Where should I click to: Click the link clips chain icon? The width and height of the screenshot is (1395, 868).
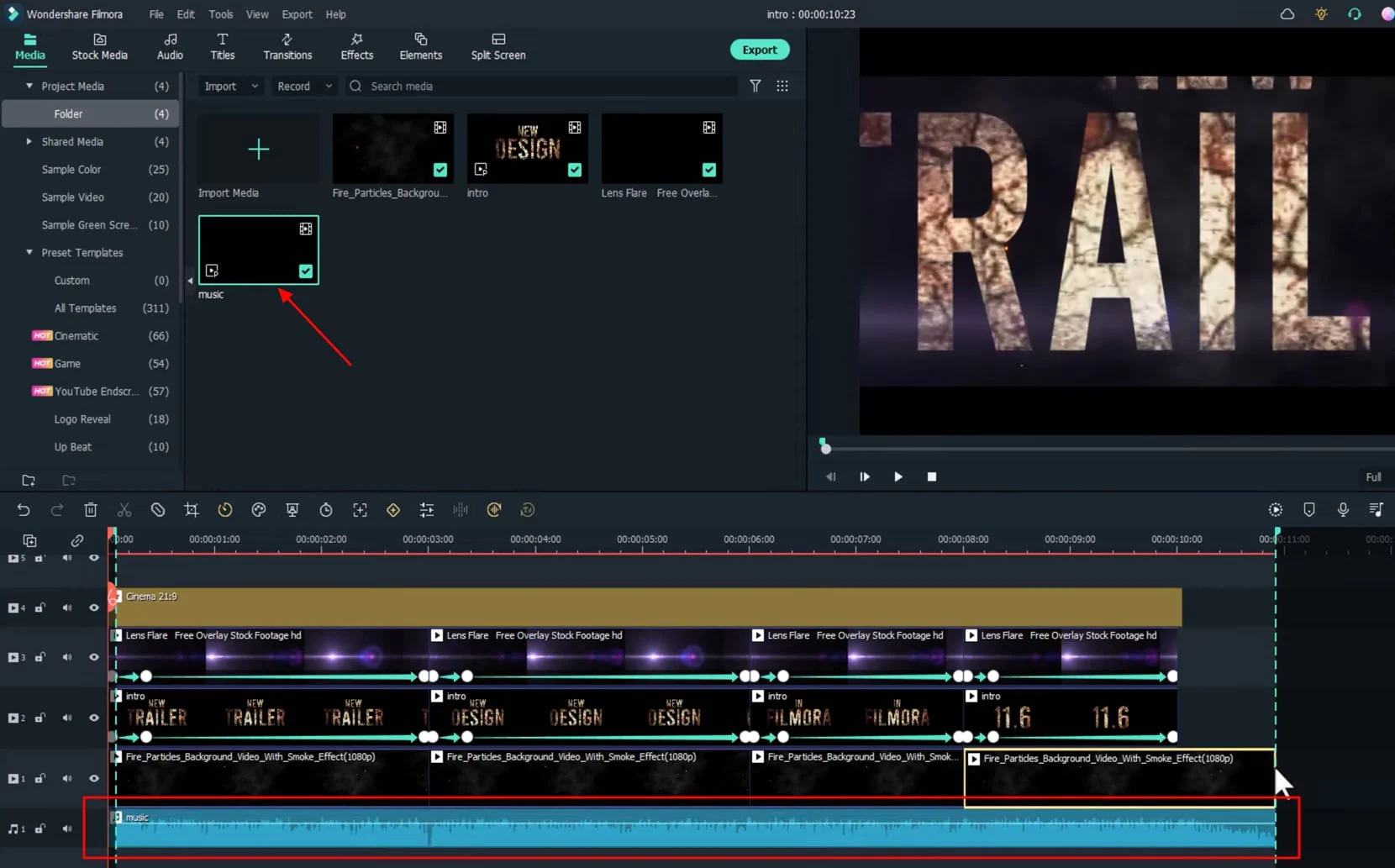click(x=77, y=540)
